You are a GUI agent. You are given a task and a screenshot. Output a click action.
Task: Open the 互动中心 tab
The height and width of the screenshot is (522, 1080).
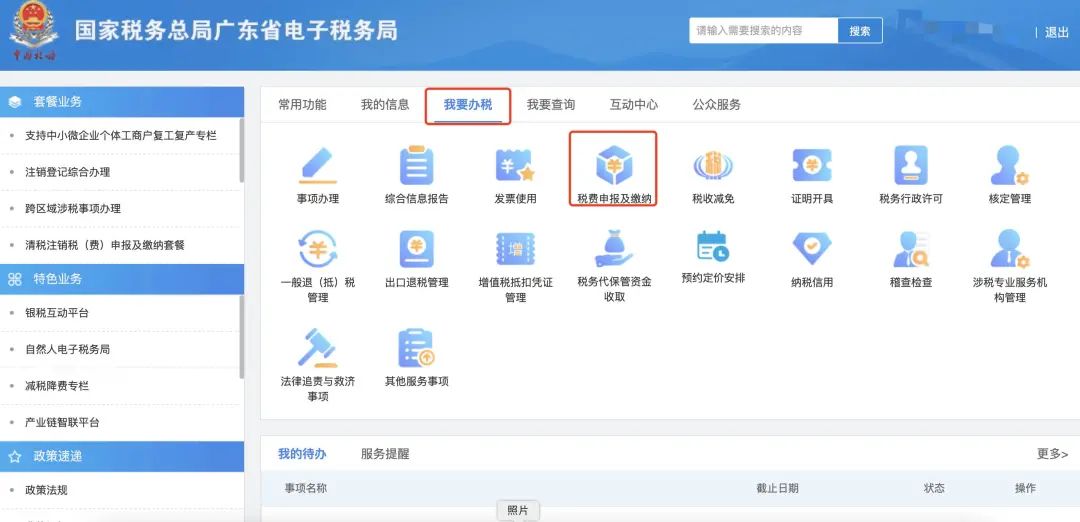tap(634, 105)
